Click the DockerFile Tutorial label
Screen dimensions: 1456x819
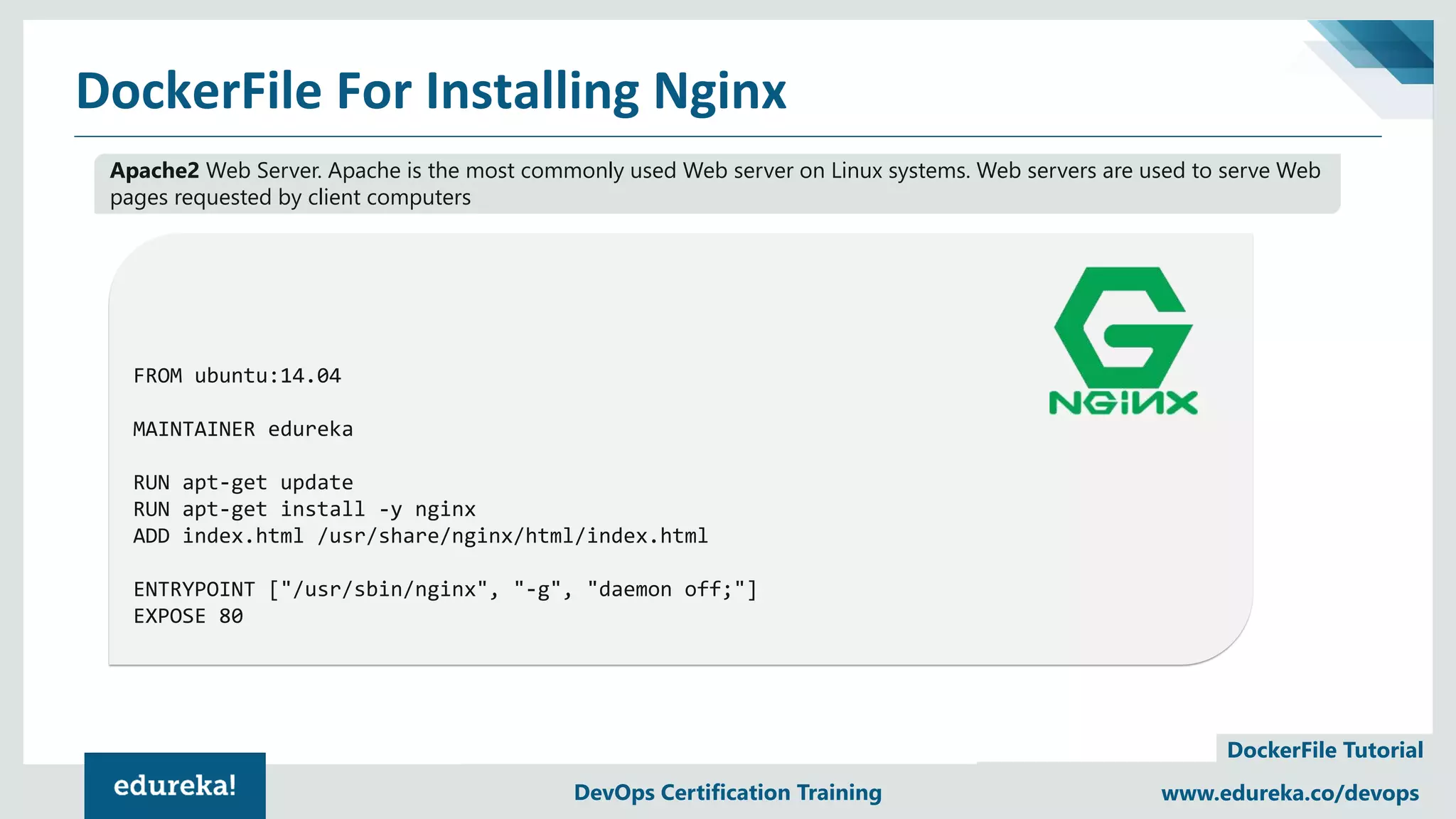[1324, 750]
